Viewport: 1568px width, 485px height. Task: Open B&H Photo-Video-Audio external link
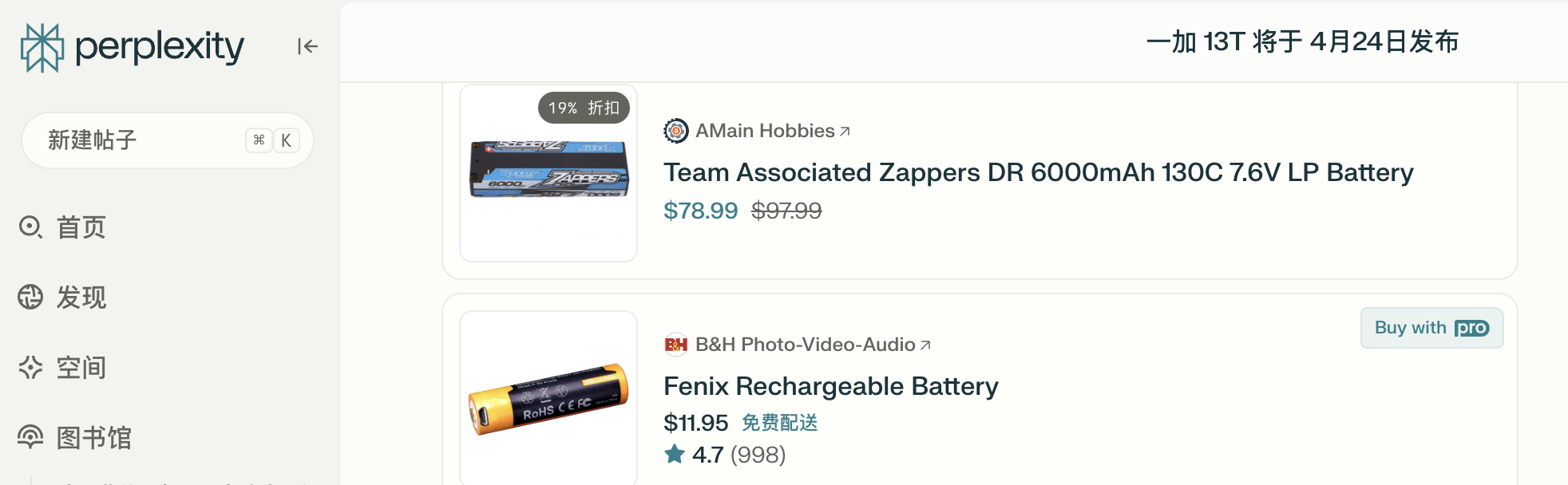pyautogui.click(x=813, y=345)
